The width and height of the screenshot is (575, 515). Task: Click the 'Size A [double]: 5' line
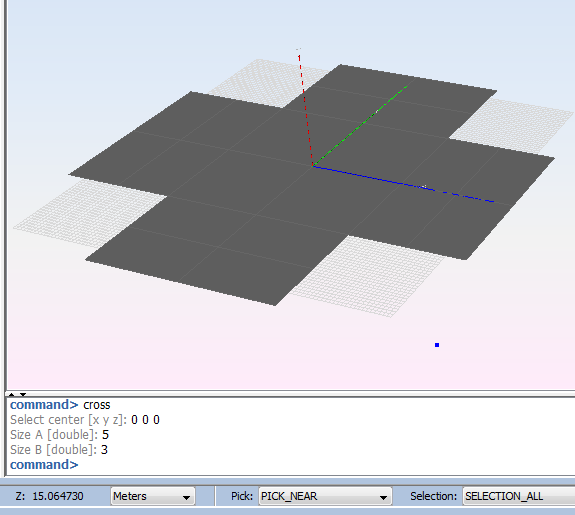tap(59, 435)
